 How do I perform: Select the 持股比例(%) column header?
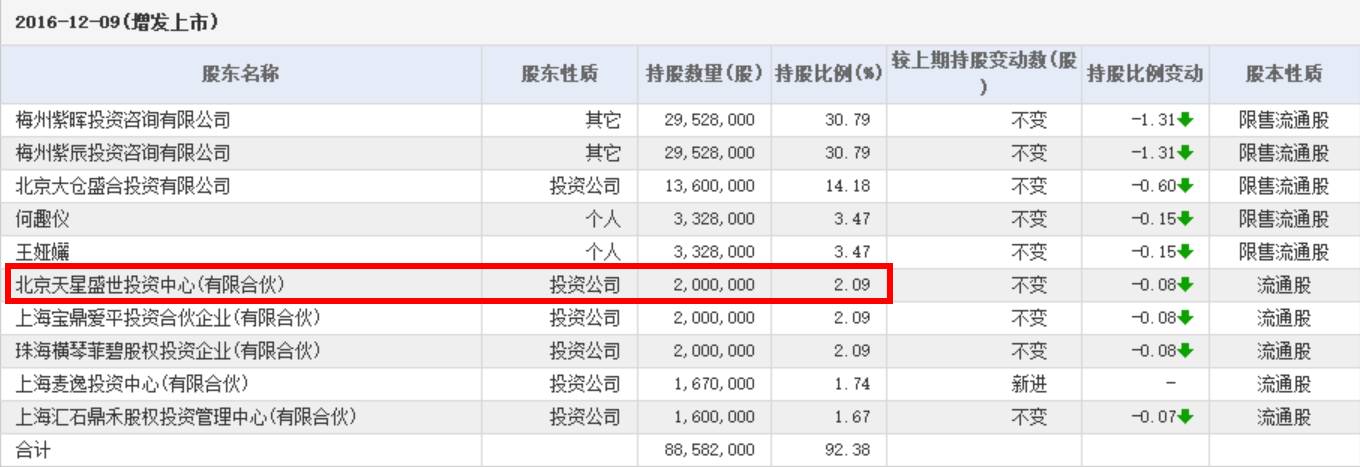(x=827, y=74)
